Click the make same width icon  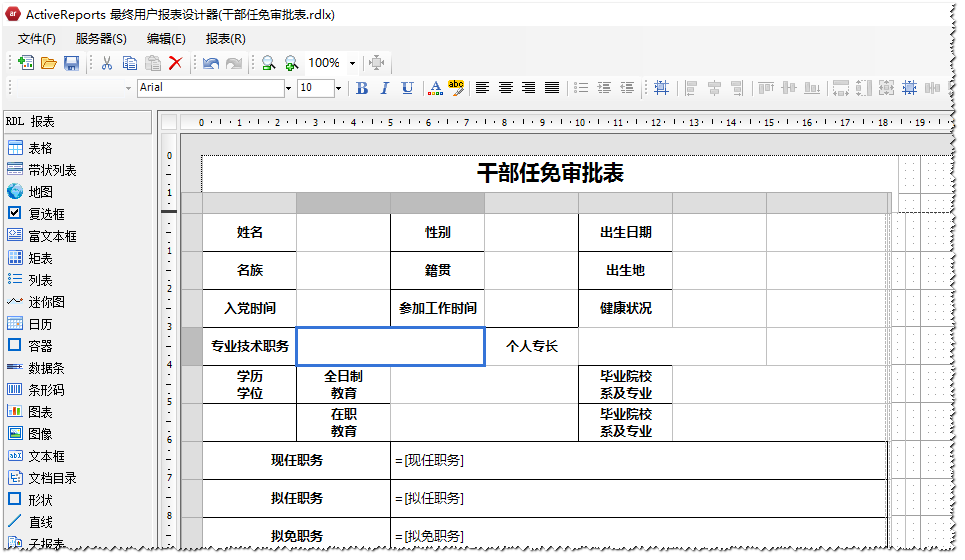pyautogui.click(x=841, y=89)
